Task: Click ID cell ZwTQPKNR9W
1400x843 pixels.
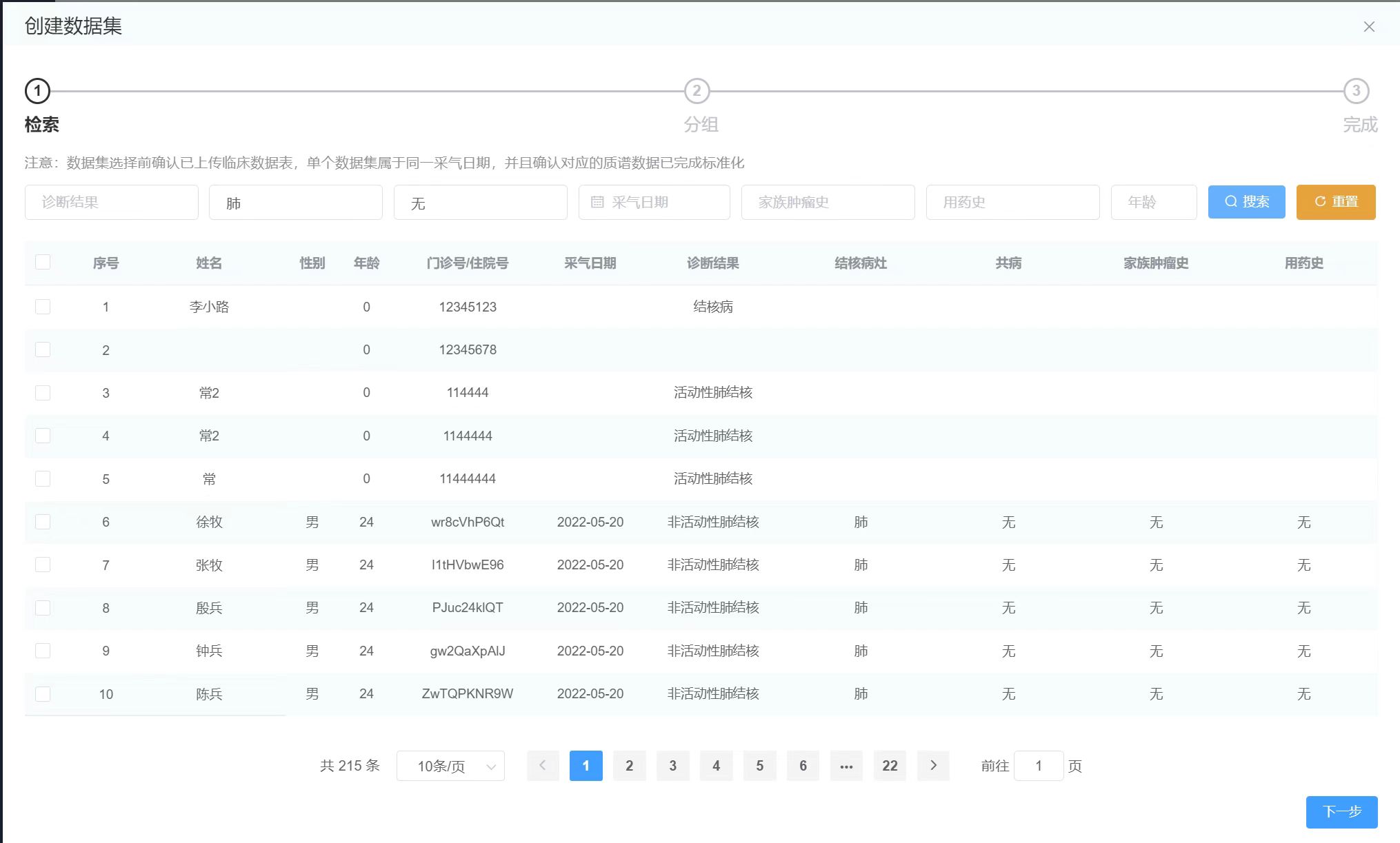Action: 468,693
